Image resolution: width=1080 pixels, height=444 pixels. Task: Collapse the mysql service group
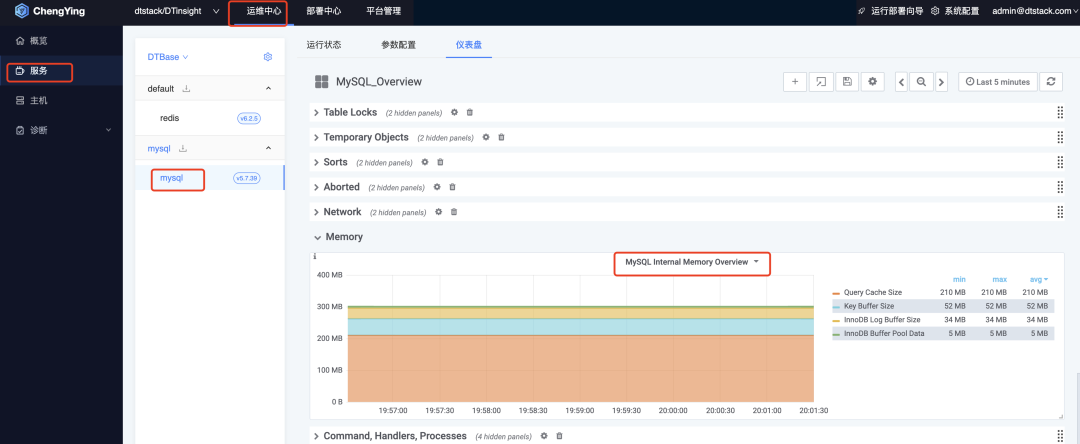(x=268, y=148)
